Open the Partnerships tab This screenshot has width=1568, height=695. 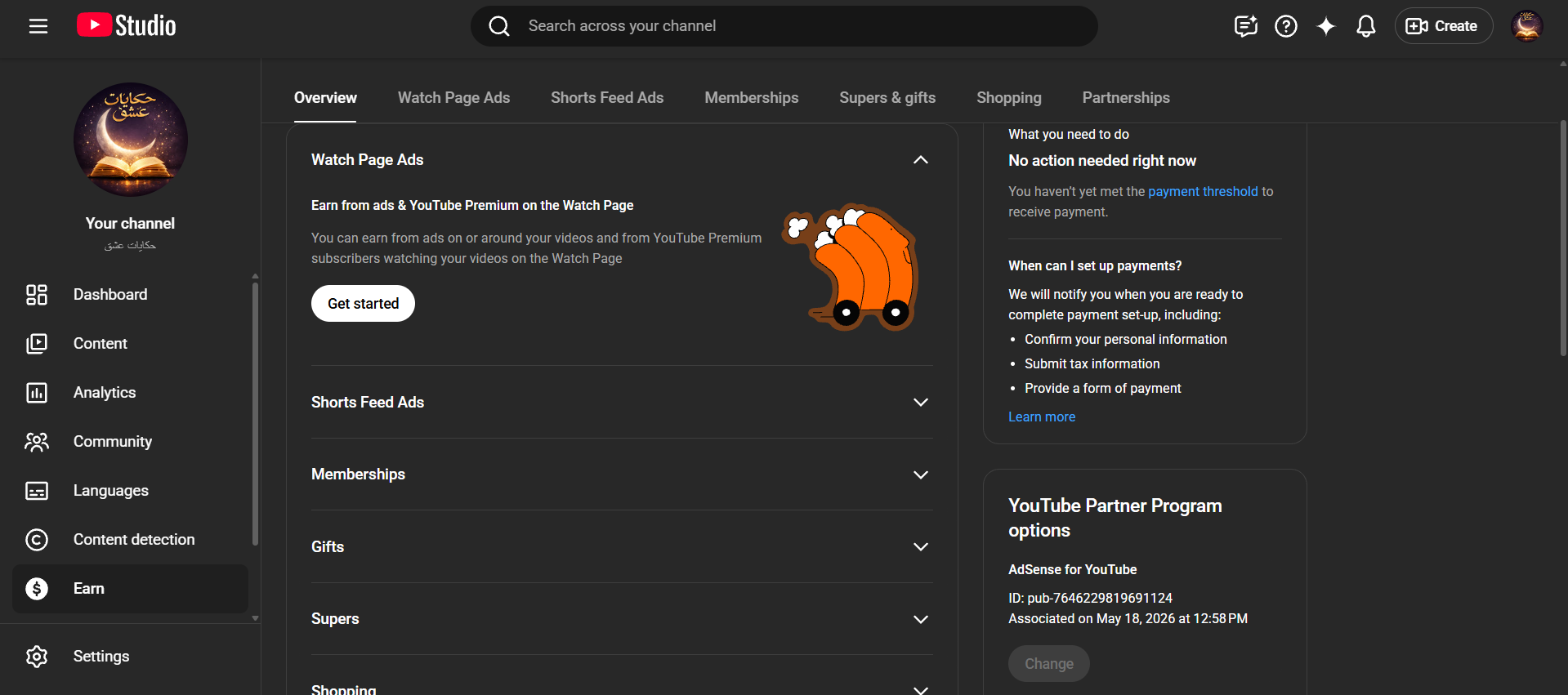tap(1126, 98)
